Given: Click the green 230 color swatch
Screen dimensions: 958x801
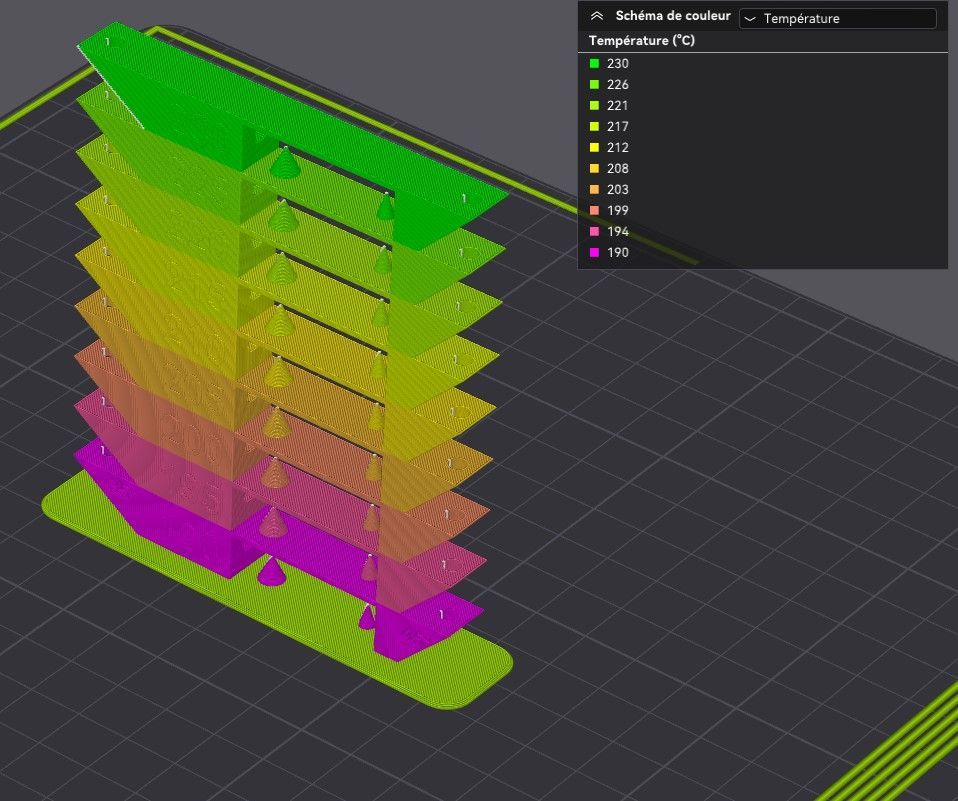Looking at the screenshot, I should [595, 64].
